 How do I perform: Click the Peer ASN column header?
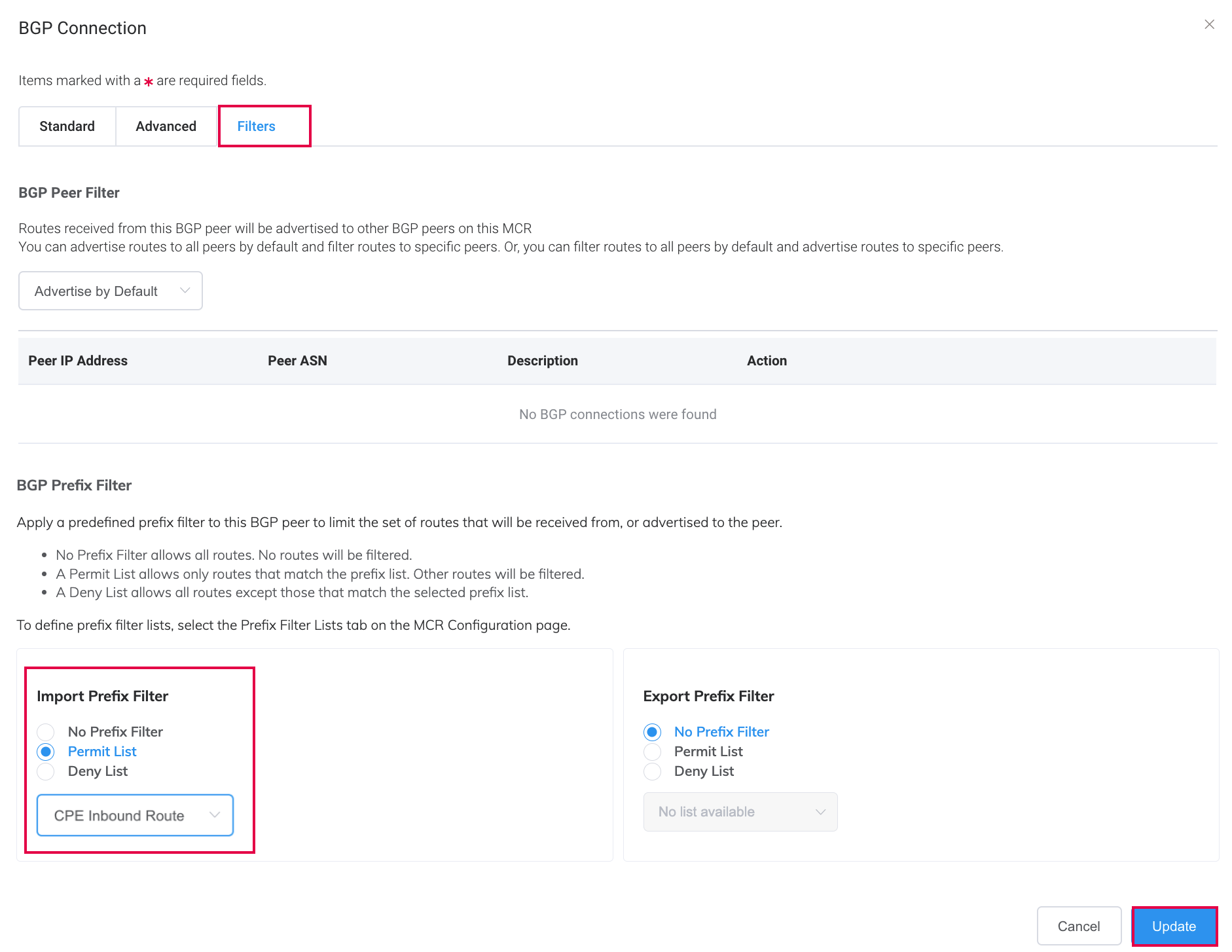(x=298, y=361)
